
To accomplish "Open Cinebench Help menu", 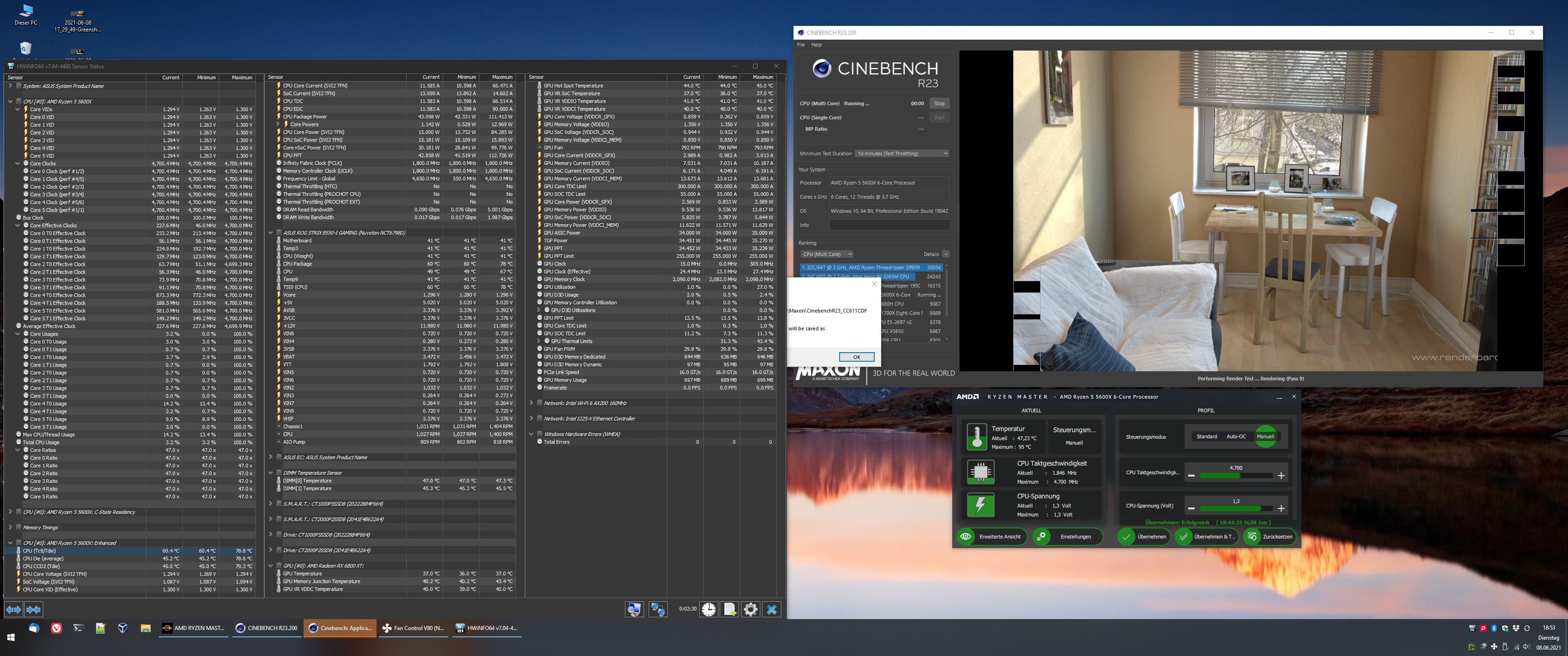I will [x=816, y=45].
